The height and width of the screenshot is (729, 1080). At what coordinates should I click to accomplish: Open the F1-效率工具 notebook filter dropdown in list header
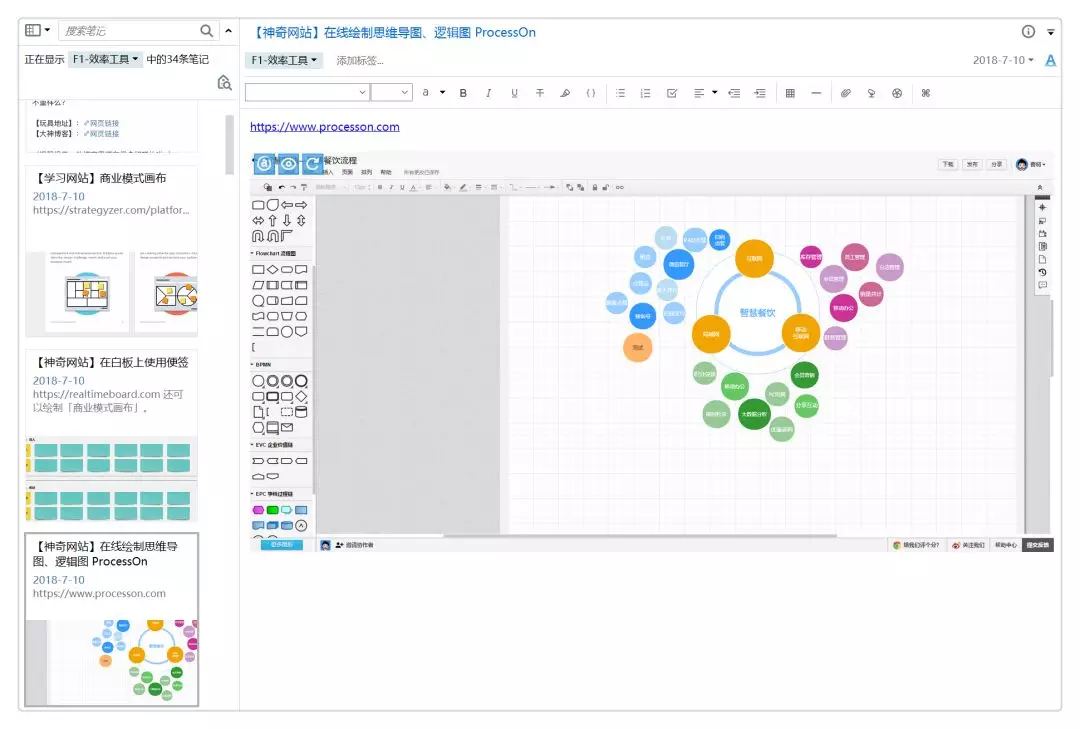point(105,59)
